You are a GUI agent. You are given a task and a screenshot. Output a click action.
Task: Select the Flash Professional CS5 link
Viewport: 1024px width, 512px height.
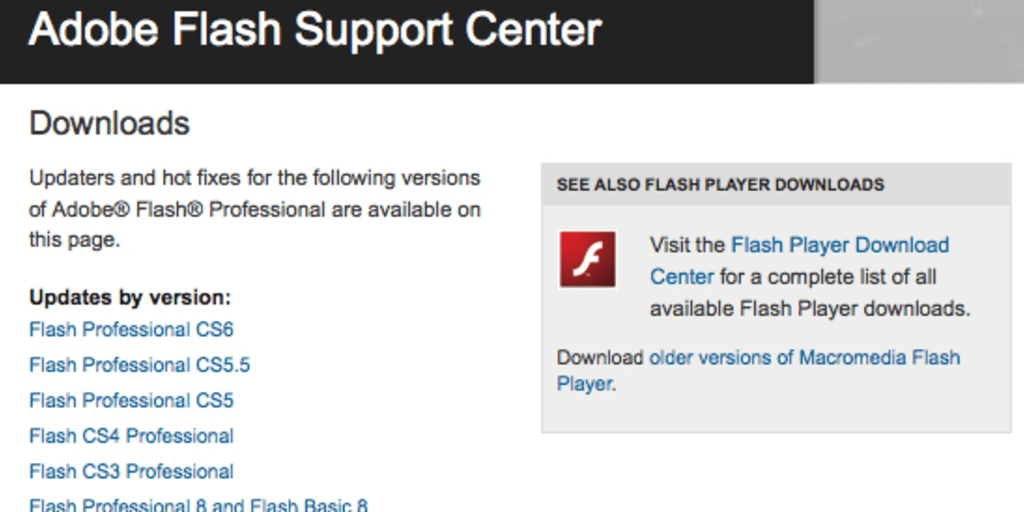click(x=131, y=400)
